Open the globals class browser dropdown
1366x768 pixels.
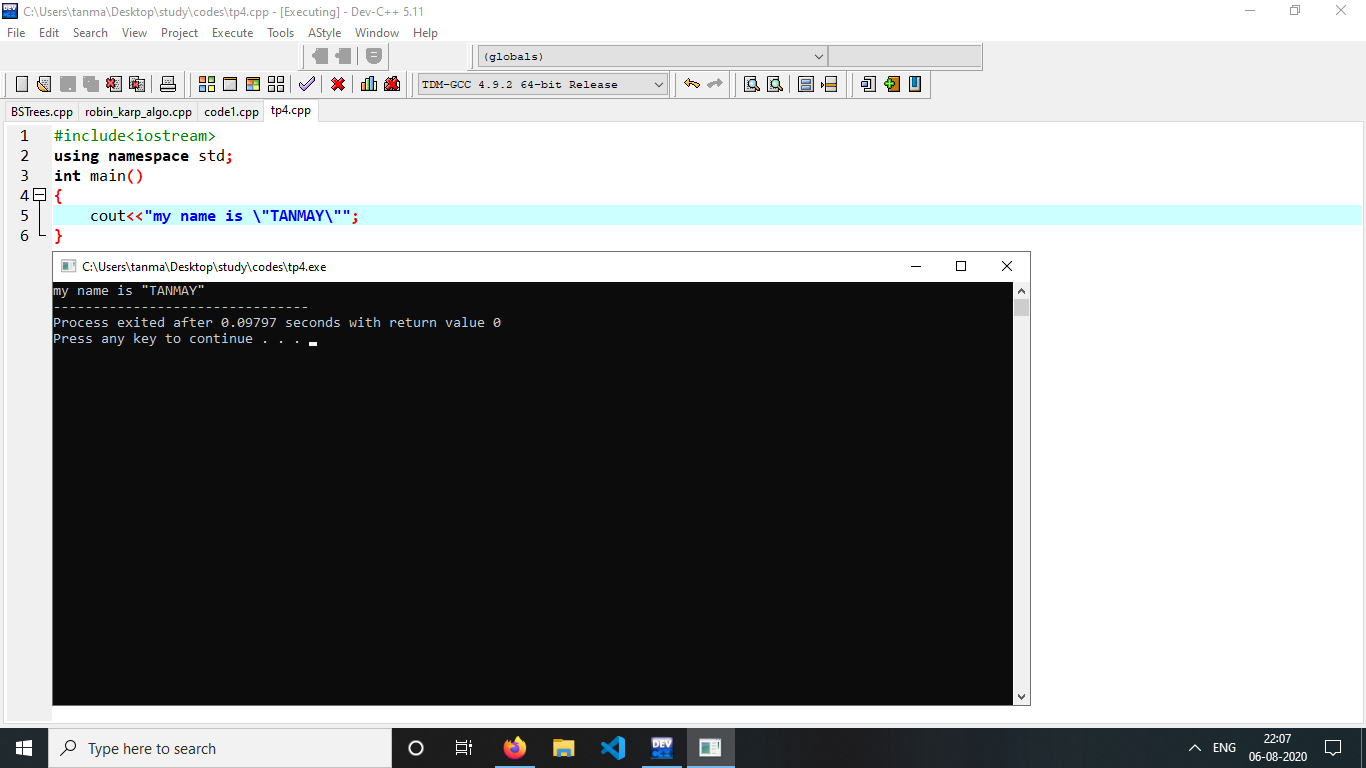point(818,56)
